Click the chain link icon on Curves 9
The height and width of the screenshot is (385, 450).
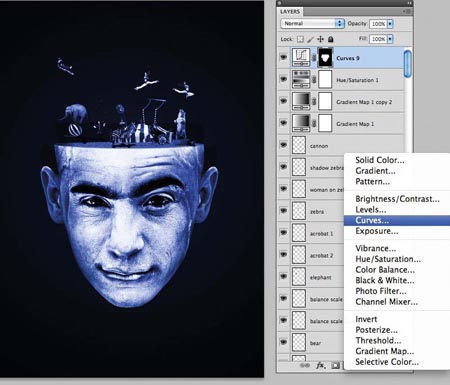point(314,58)
